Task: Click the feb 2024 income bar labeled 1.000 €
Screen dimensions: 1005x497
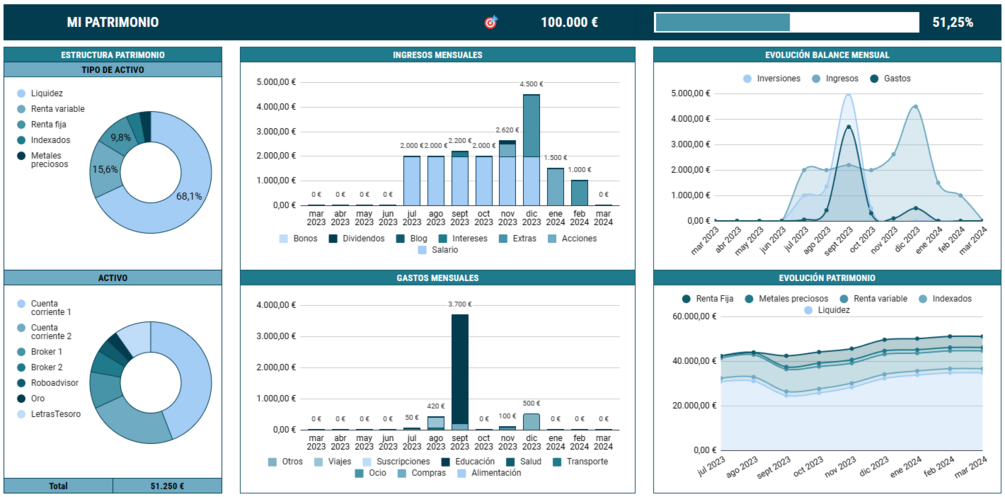Action: (579, 193)
